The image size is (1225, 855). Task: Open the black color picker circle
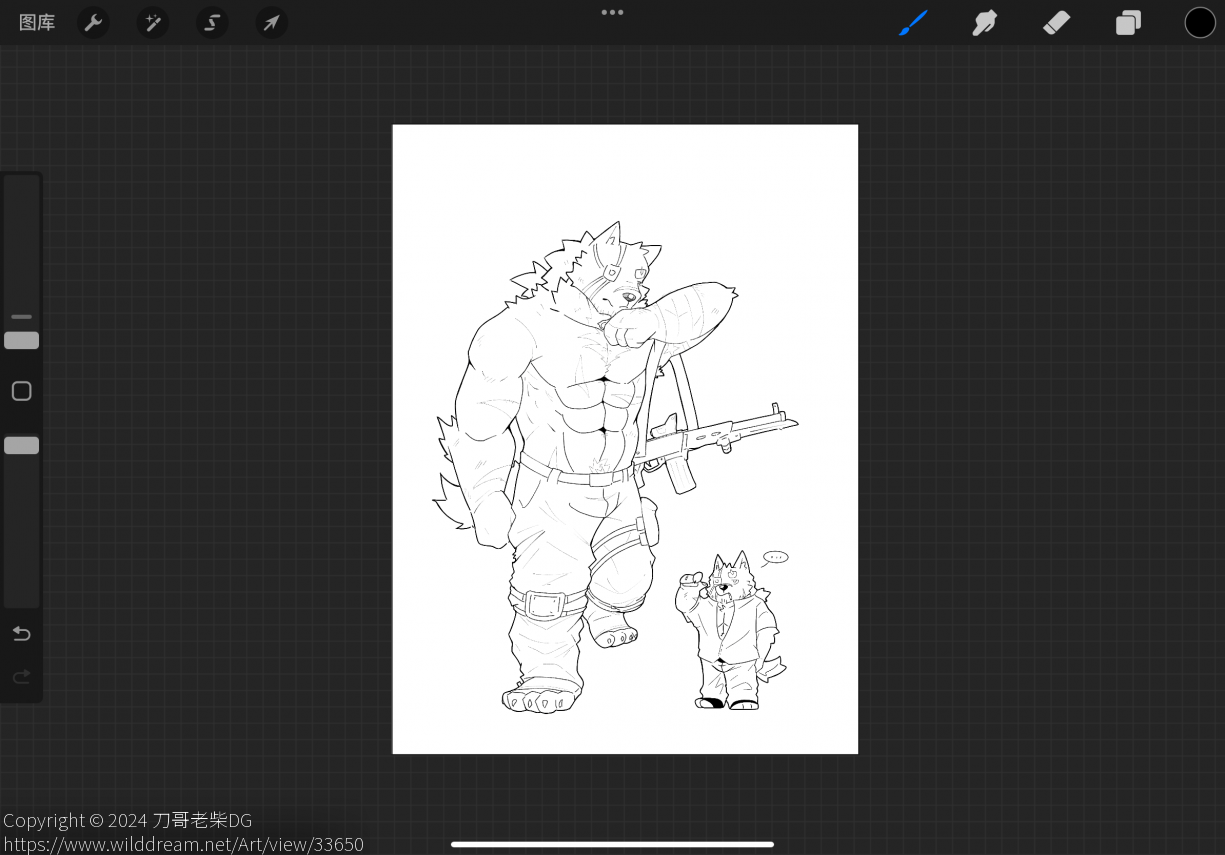click(1200, 23)
